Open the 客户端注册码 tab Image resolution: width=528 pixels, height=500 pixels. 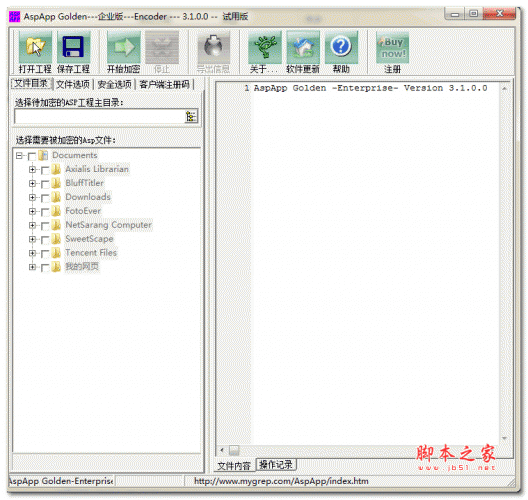point(165,84)
